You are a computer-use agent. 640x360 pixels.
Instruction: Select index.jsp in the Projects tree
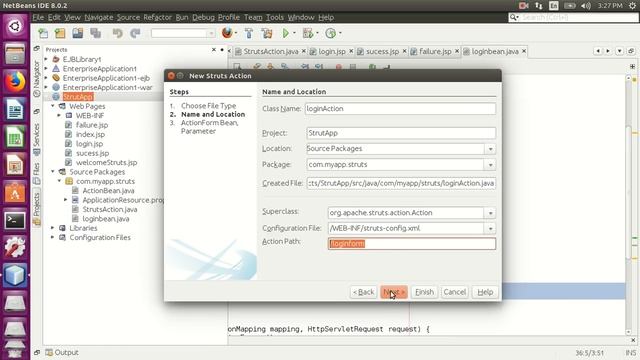(x=90, y=134)
